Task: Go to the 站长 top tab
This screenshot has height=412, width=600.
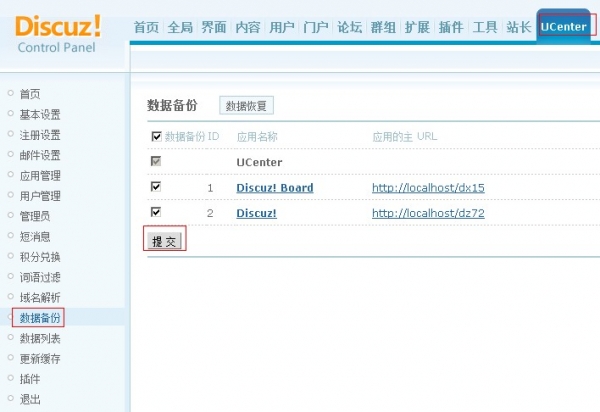Action: [x=519, y=28]
